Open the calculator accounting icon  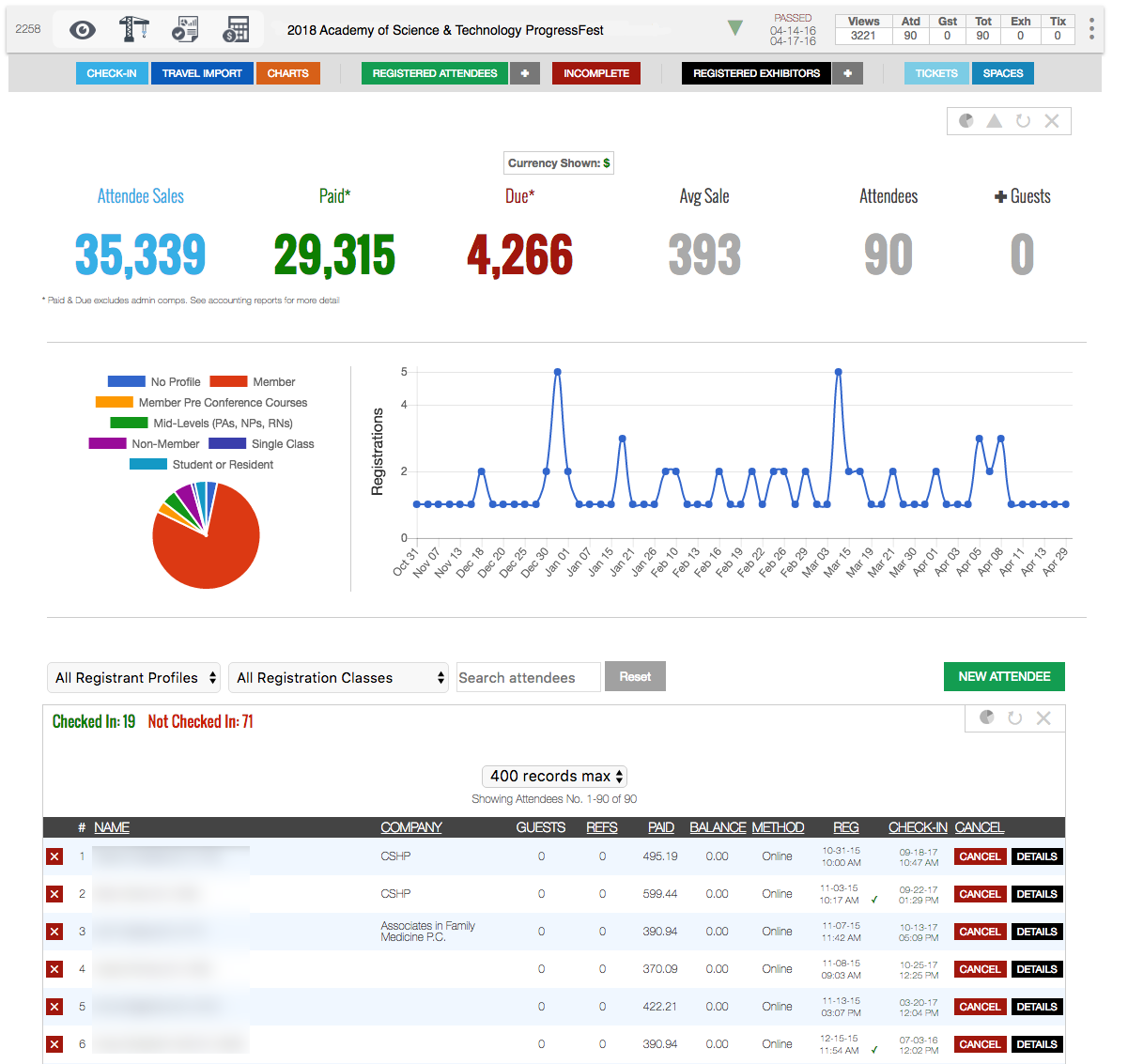coord(236,30)
